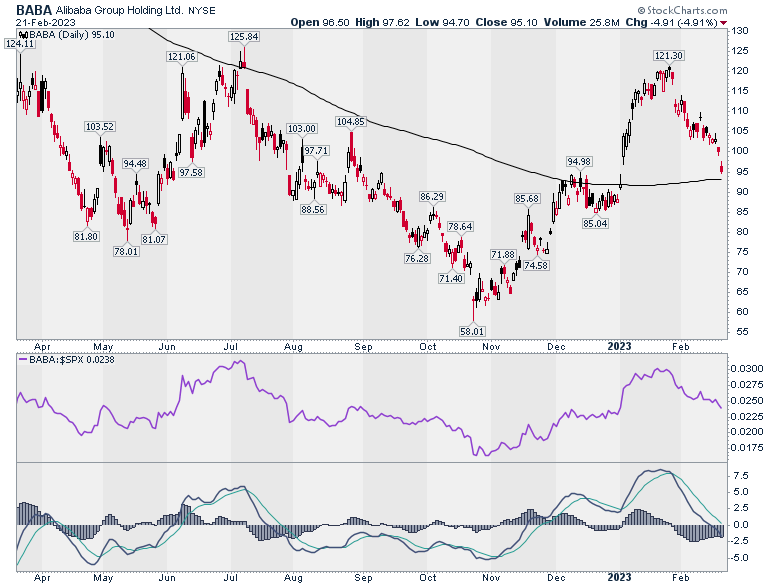This screenshot has height=586, width=780.
Task: Click the 7.5 value on the MACD scale
Action: click(740, 476)
